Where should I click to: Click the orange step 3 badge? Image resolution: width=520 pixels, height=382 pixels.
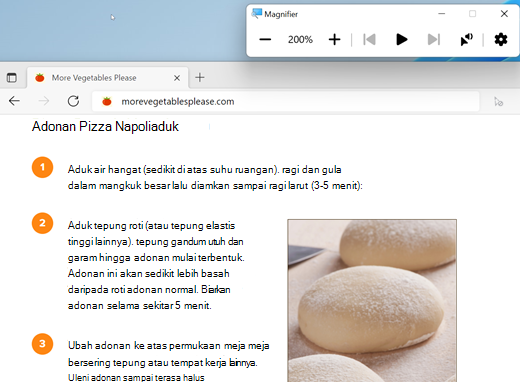click(42, 344)
